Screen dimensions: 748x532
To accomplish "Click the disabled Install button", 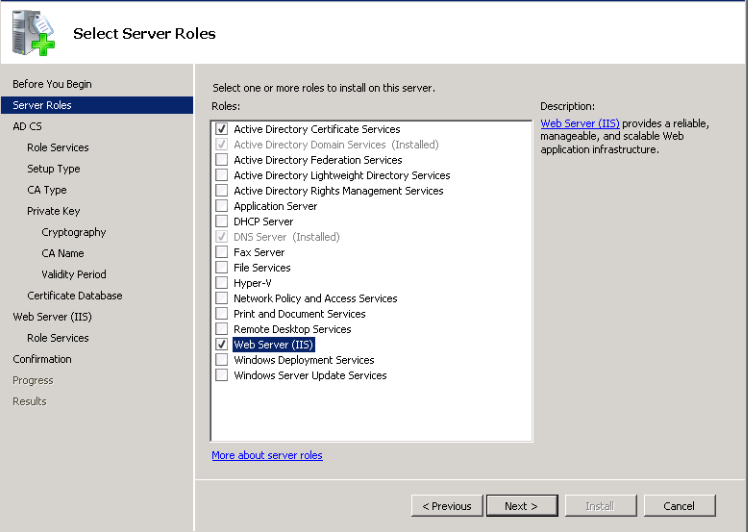I will pos(600,506).
